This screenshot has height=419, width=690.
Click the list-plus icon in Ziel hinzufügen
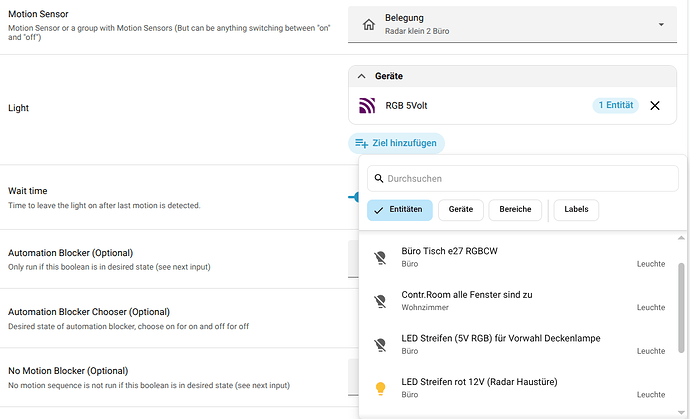pos(361,143)
